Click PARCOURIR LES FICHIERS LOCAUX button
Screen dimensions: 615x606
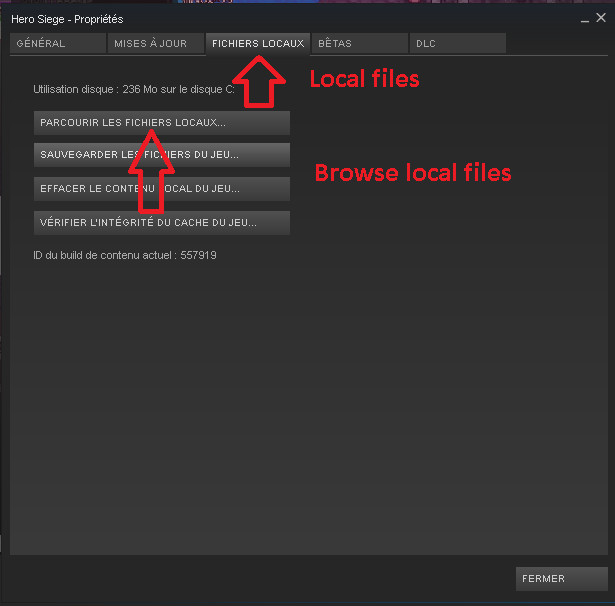[x=162, y=123]
